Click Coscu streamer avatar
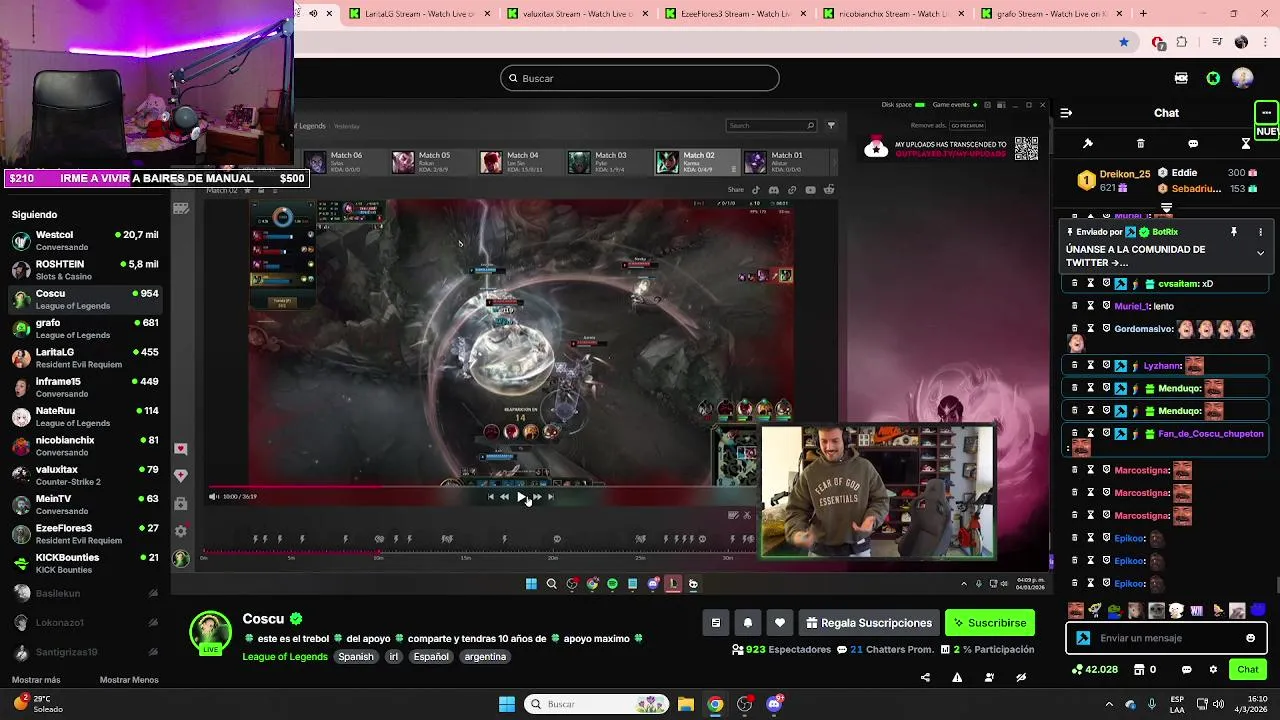The height and width of the screenshot is (720, 1280). click(210, 633)
